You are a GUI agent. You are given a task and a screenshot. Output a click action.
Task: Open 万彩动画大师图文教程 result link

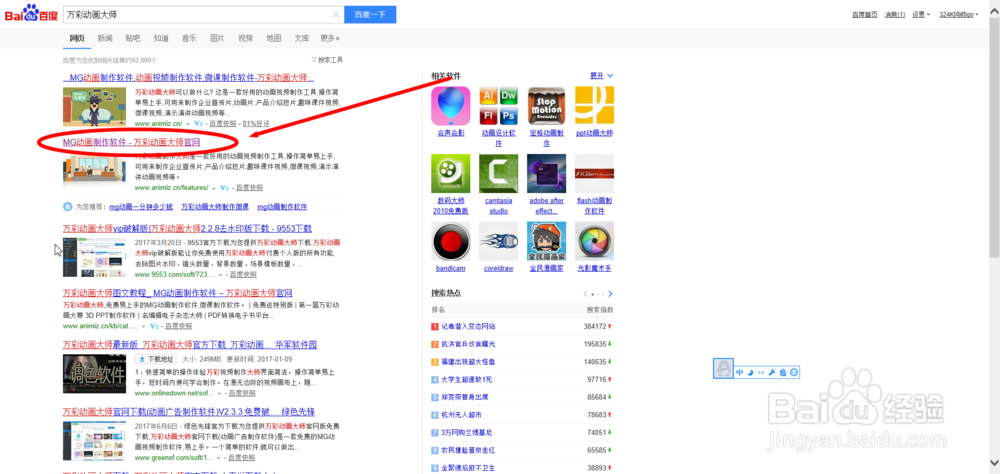pos(177,293)
